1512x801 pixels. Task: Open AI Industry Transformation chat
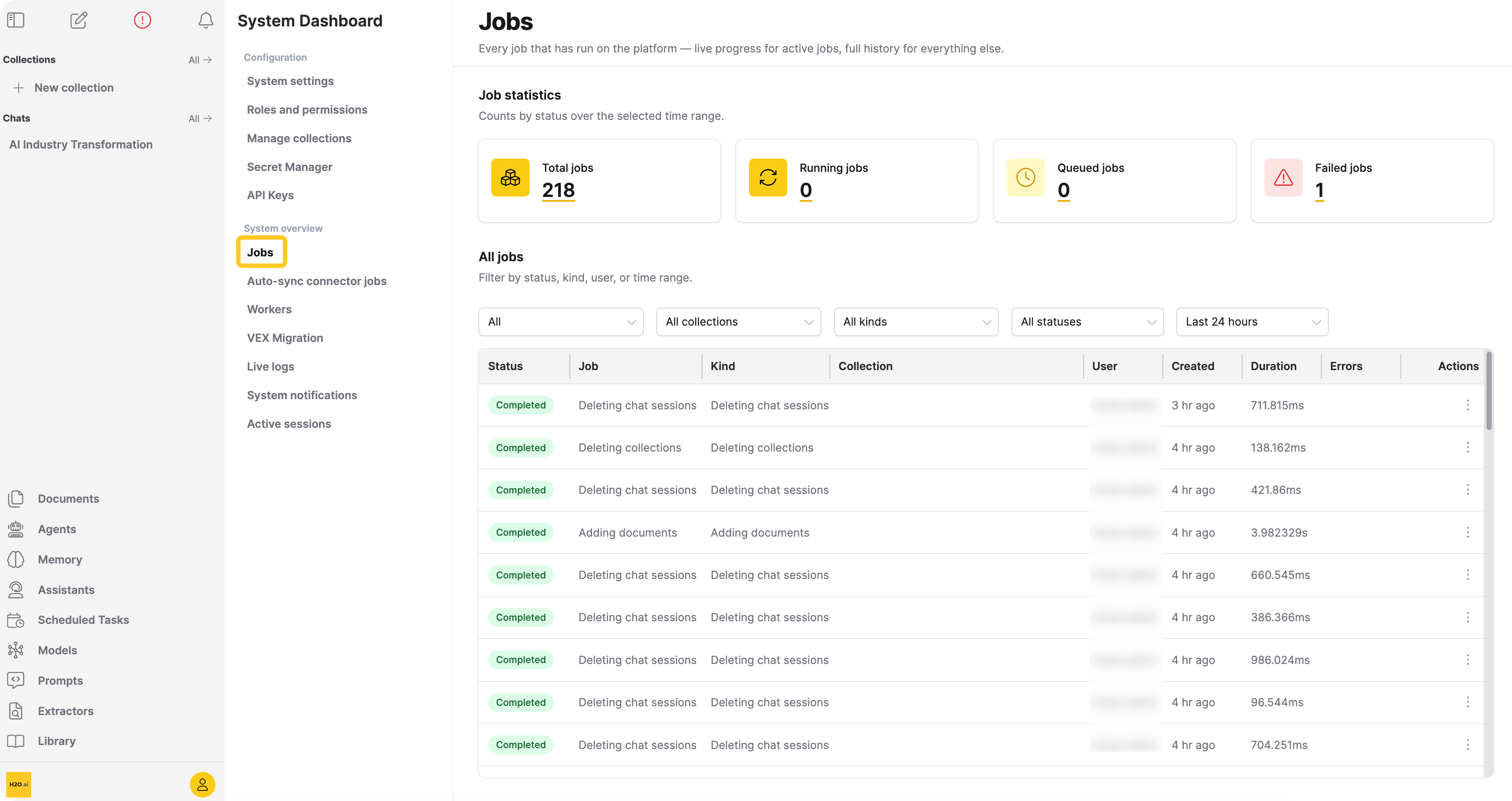[x=81, y=145]
